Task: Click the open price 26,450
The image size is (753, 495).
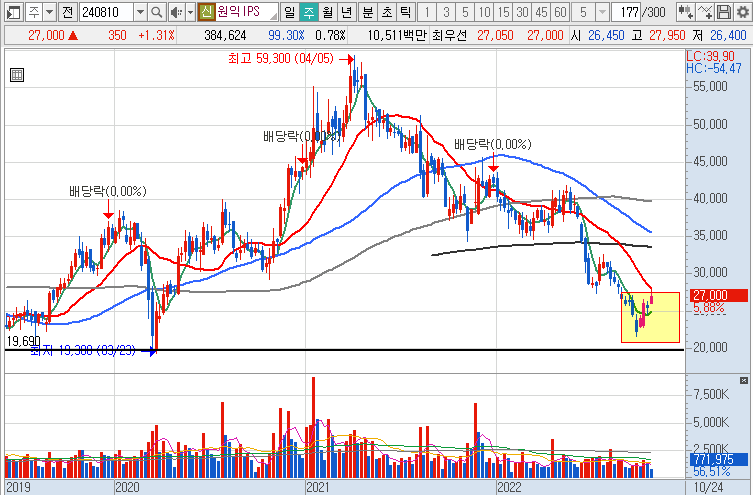Action: tap(606, 35)
